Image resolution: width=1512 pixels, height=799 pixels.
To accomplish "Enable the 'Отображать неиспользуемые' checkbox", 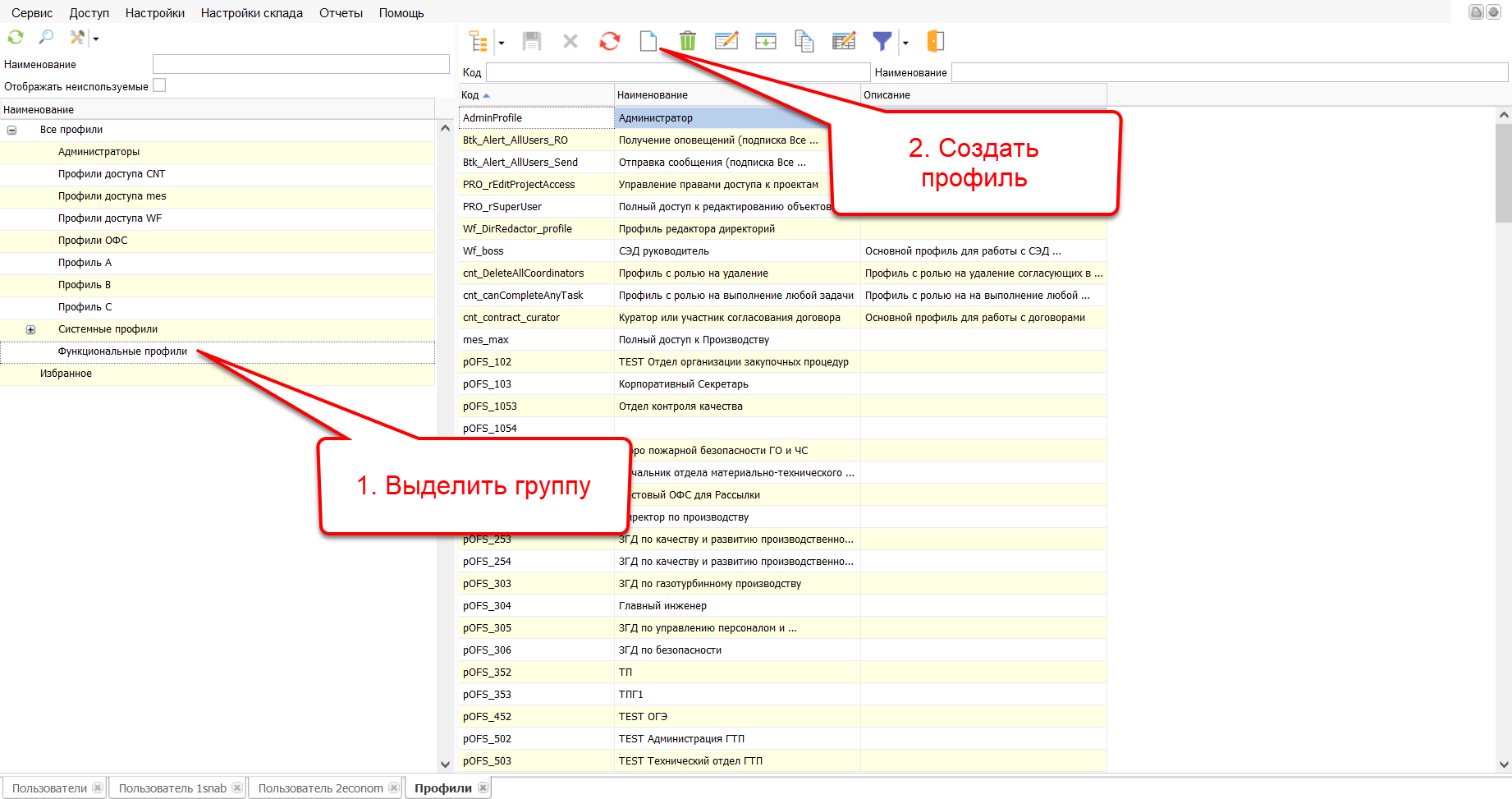I will tap(159, 85).
